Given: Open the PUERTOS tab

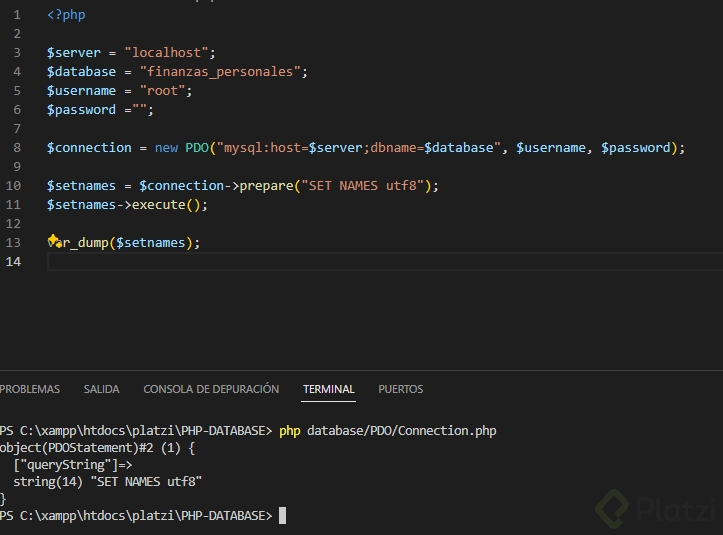Looking at the screenshot, I should 400,389.
